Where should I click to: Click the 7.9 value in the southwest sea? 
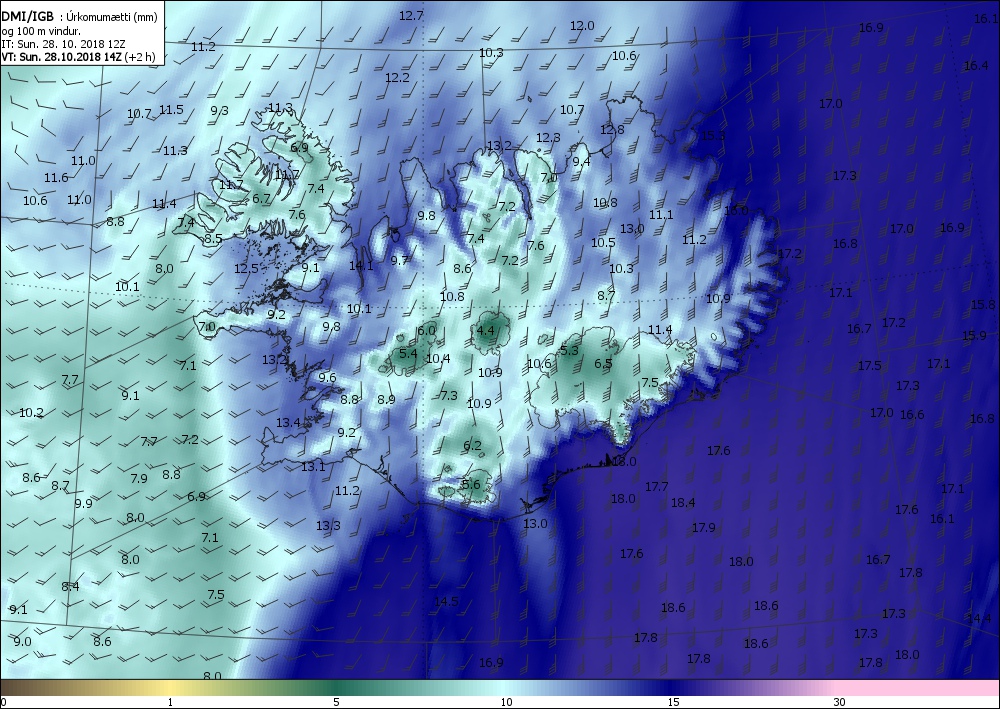(x=138, y=478)
